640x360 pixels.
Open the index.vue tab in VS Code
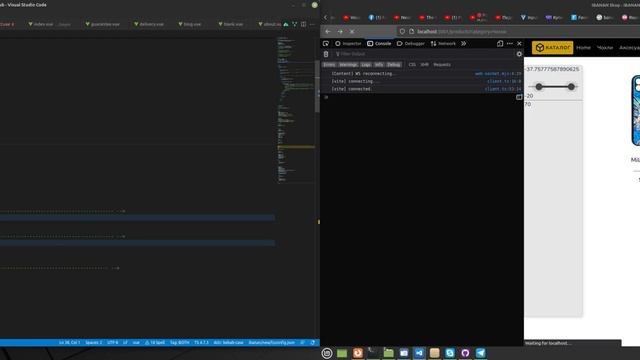click(49, 24)
